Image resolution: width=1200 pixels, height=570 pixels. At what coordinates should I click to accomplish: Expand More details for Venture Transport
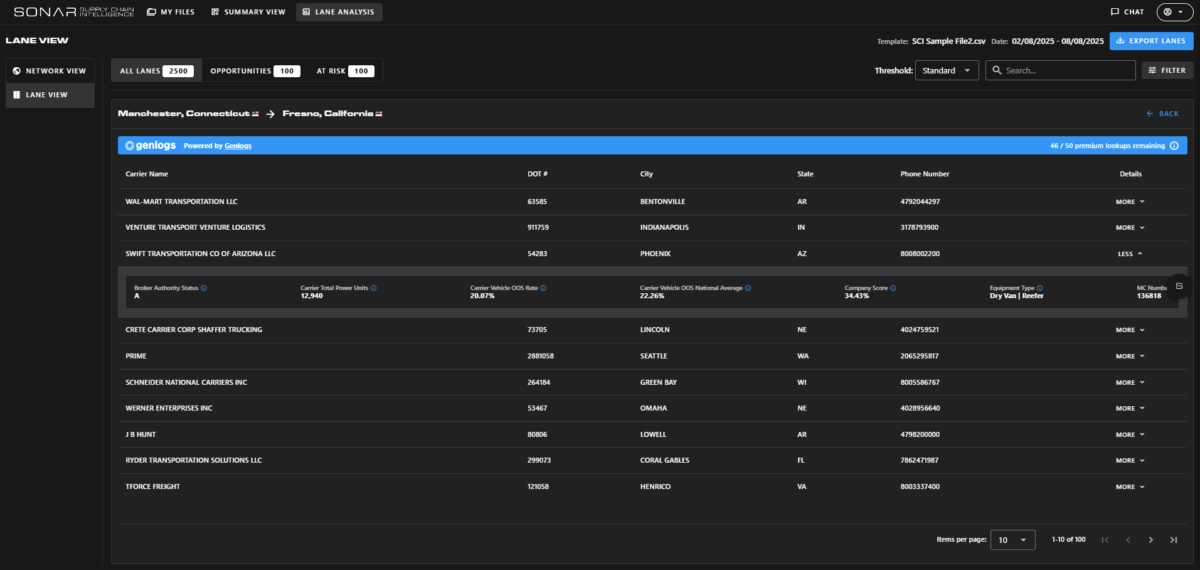coord(1130,227)
